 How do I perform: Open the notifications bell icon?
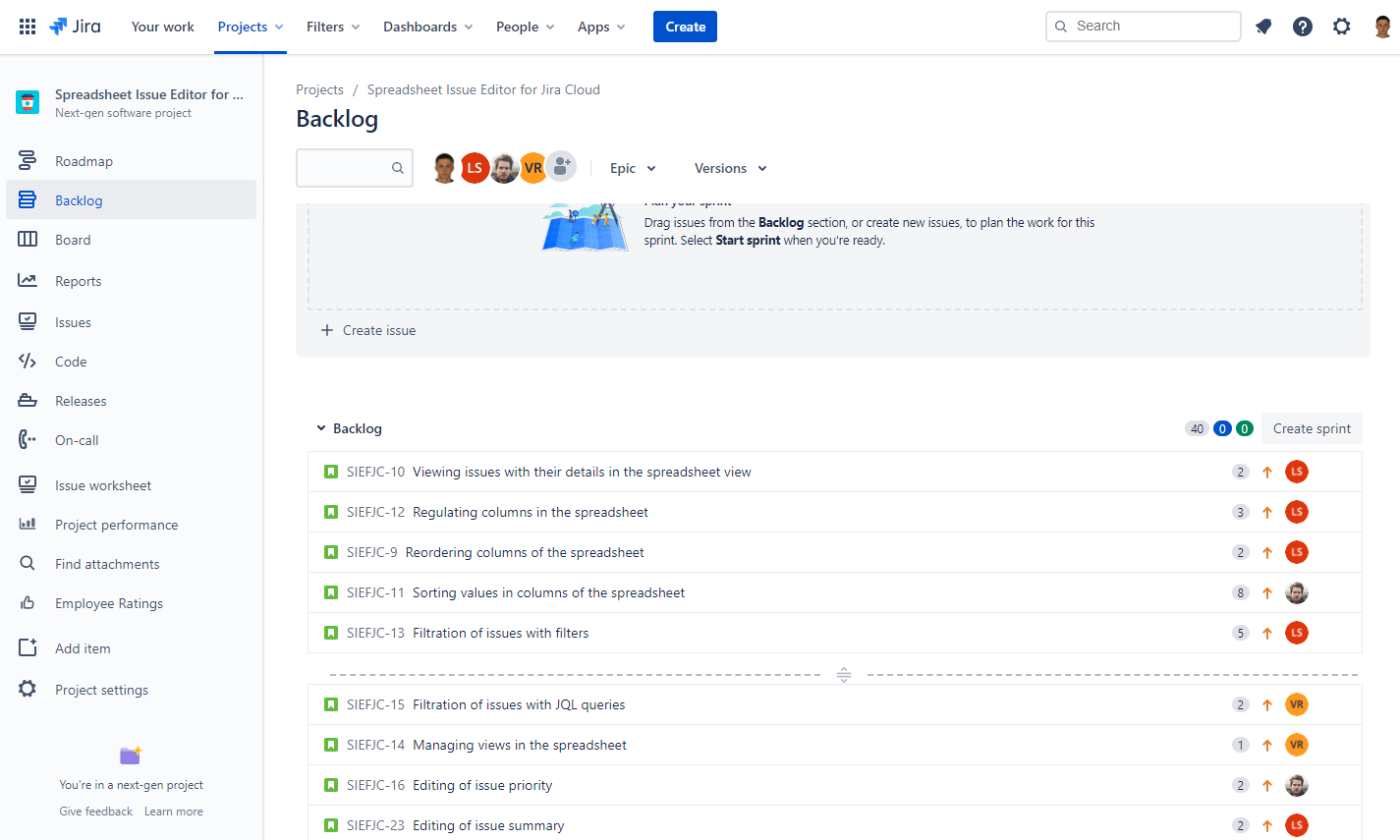[1263, 27]
